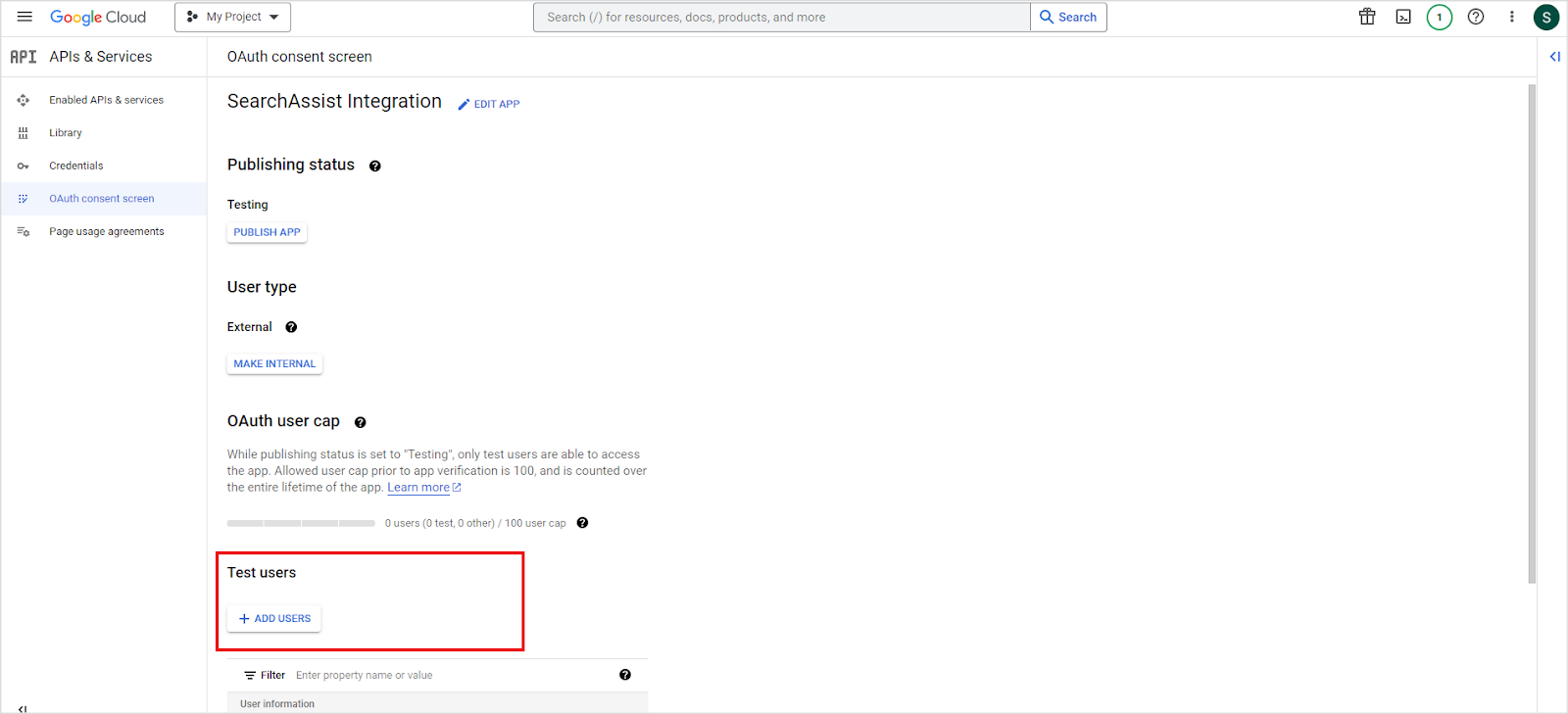Click the OAuth user cap help icon
Screen dimensions: 1568x714
click(360, 422)
